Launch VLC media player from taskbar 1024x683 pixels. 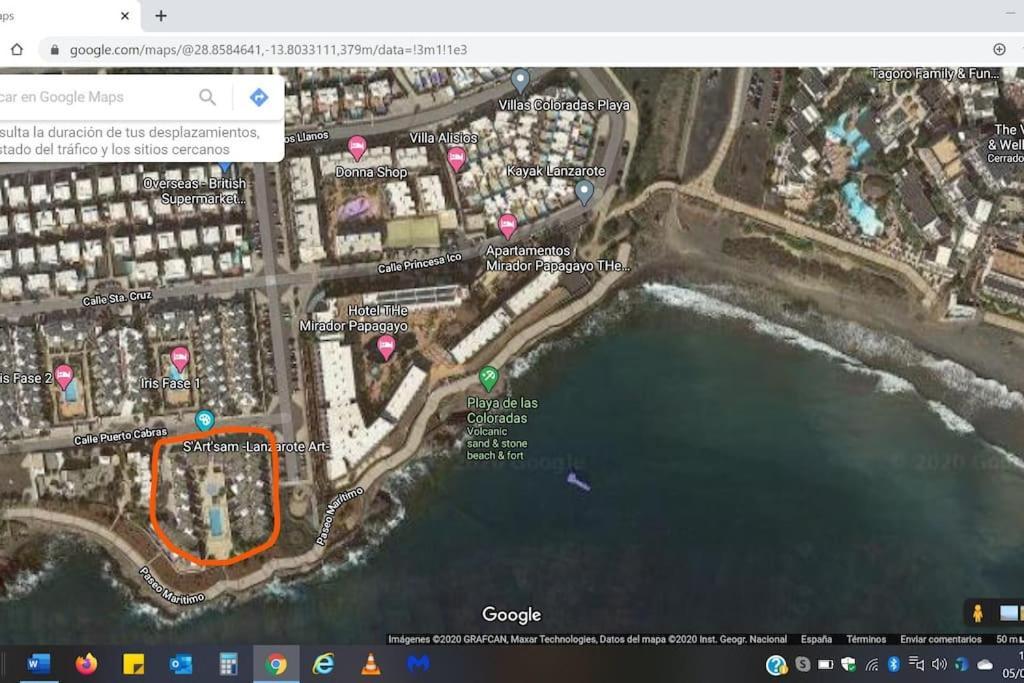tap(371, 664)
